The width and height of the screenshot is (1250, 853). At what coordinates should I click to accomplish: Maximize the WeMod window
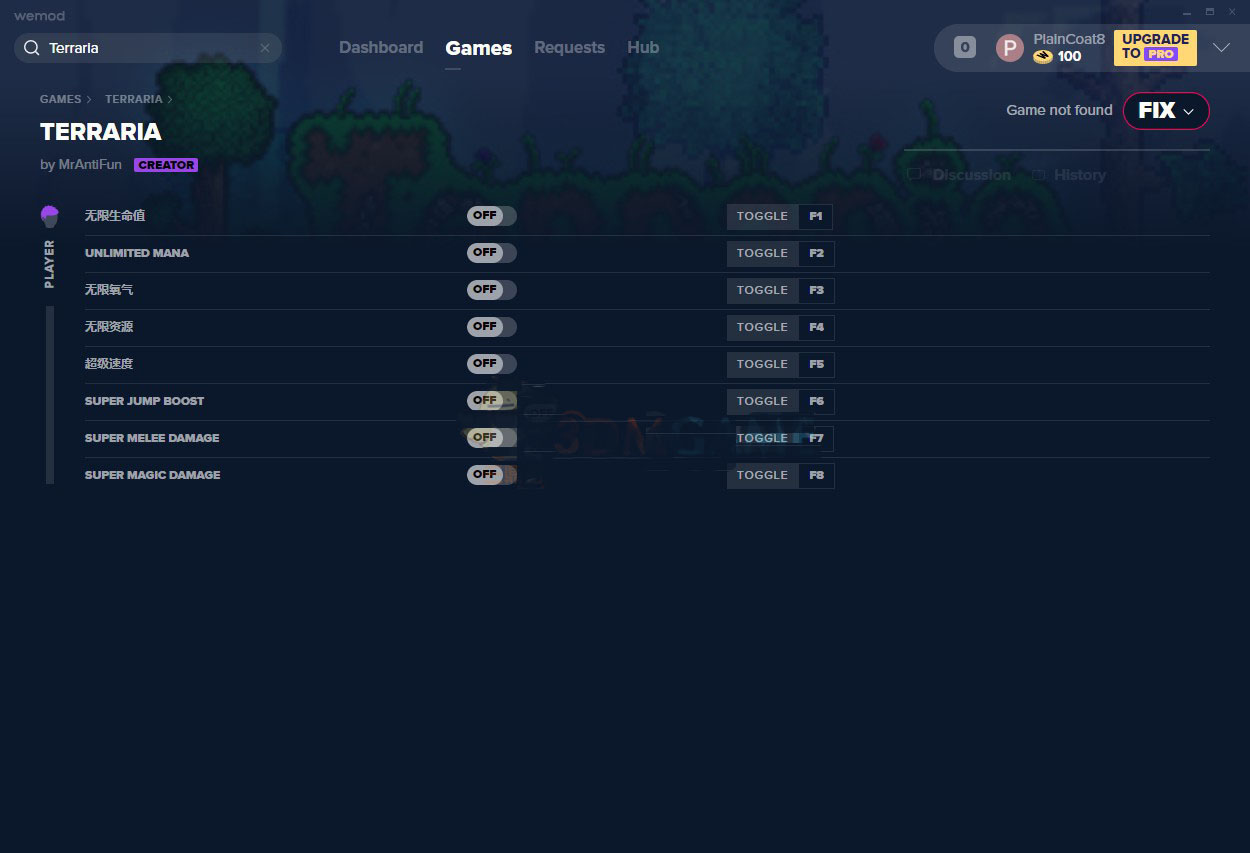coord(1210,12)
